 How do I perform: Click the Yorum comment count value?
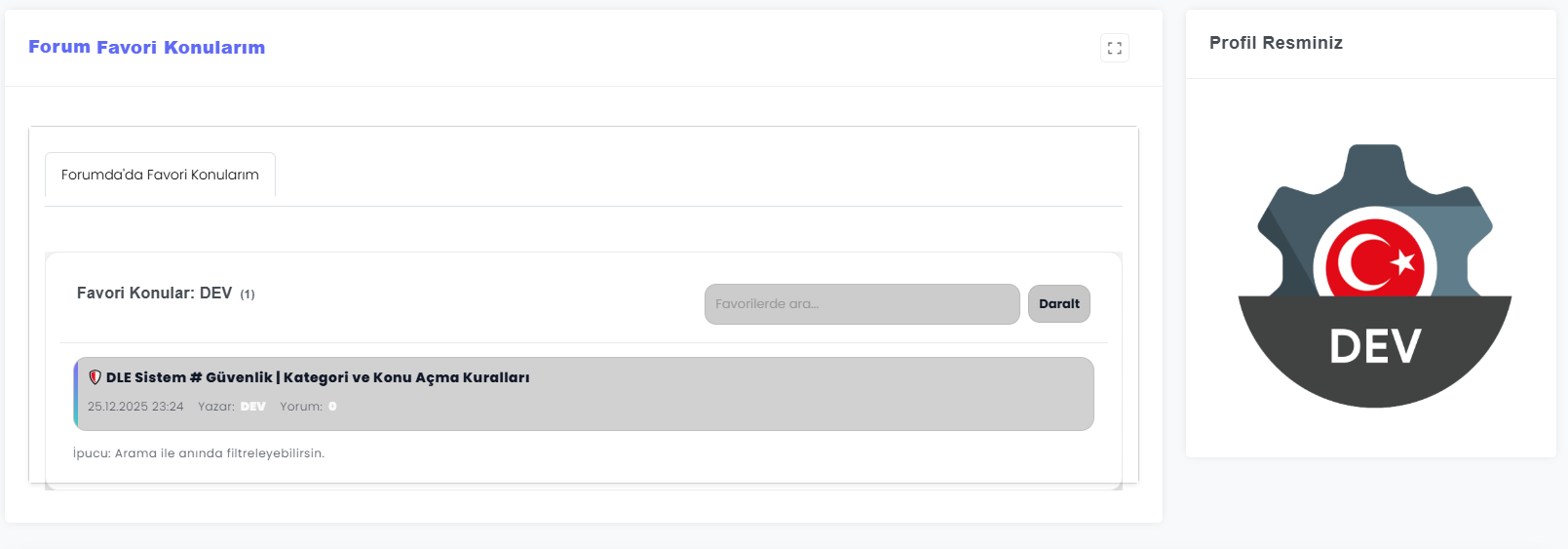(332, 407)
